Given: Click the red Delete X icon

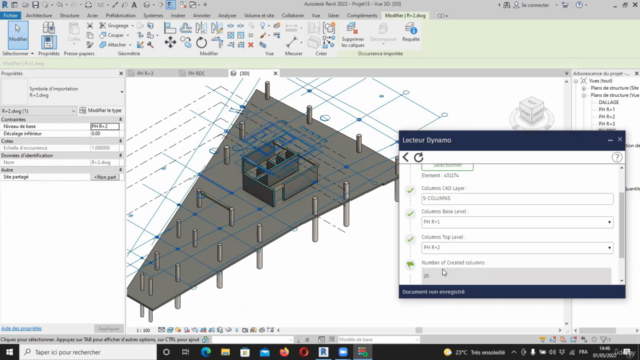Looking at the screenshot, I should (251, 45).
